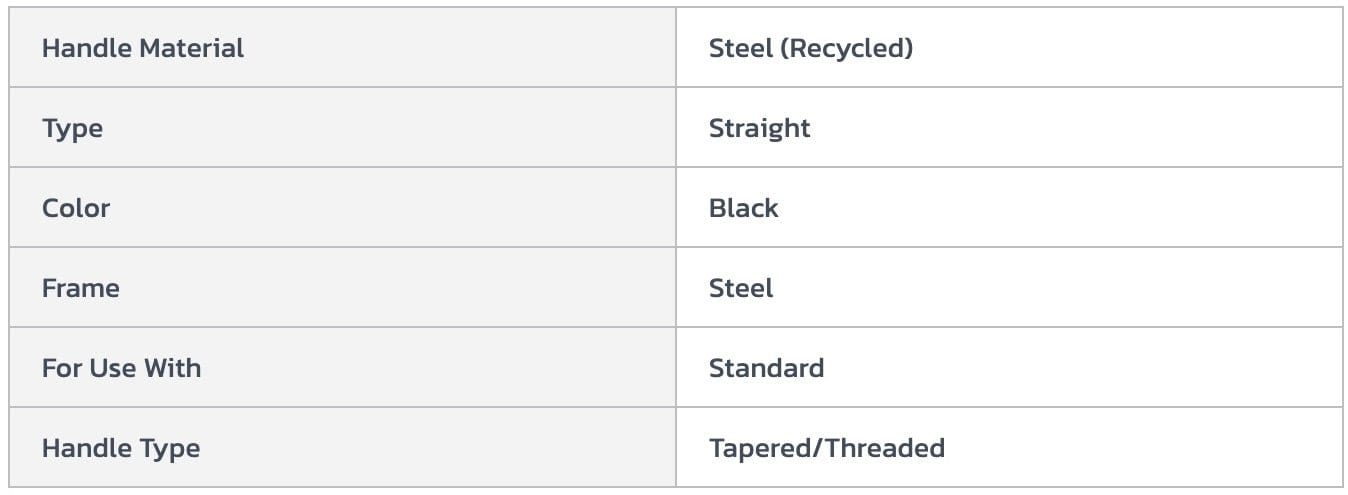Click the 'Frame' row label
The height and width of the screenshot is (495, 1348).
80,288
